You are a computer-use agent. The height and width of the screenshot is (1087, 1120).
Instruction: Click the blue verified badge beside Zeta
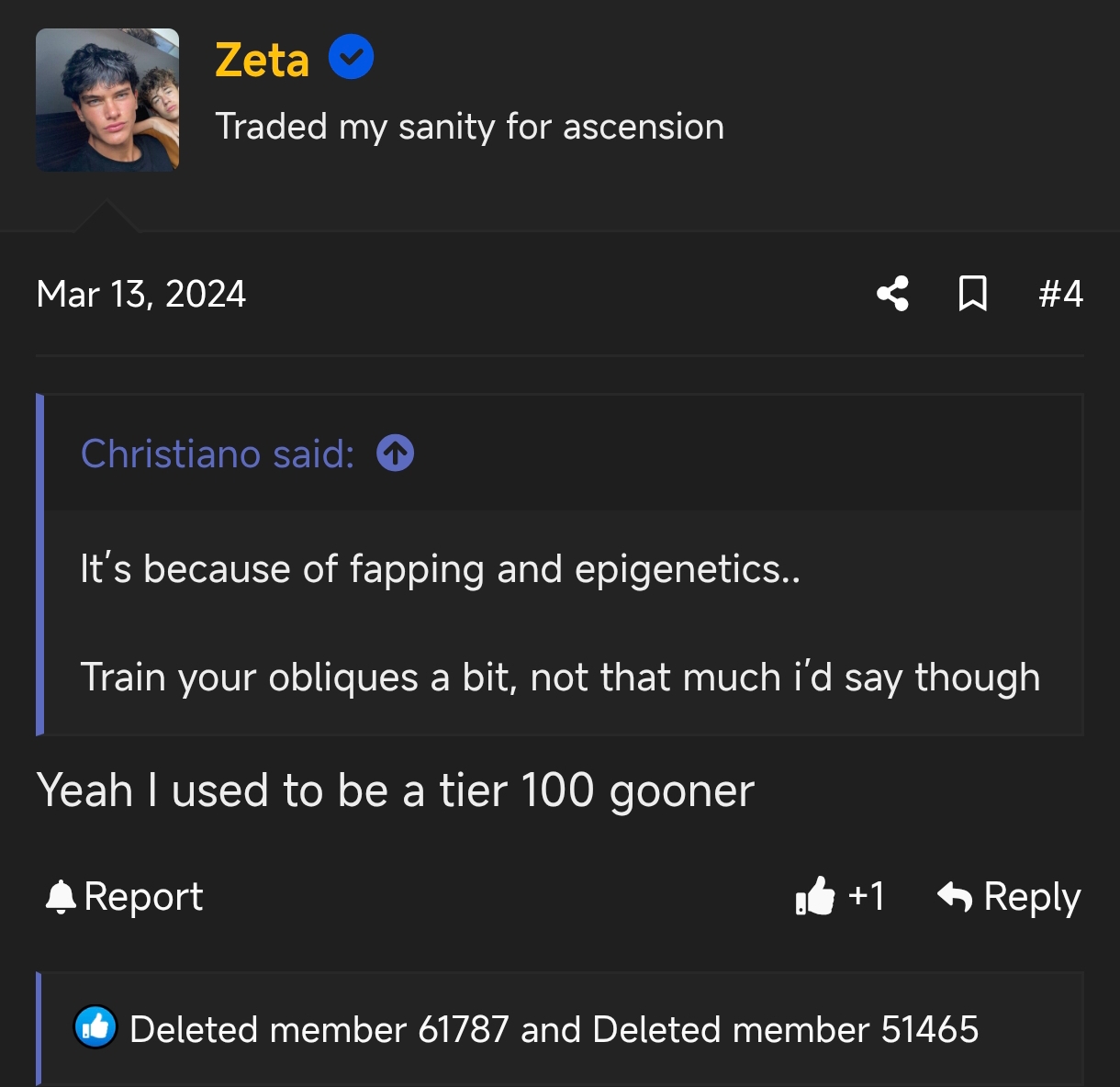[x=351, y=57]
